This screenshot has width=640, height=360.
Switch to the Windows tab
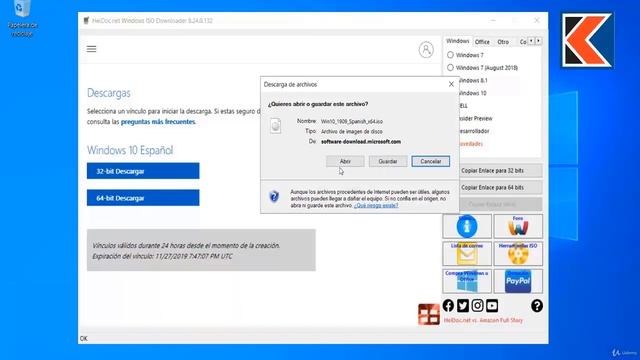(458, 41)
